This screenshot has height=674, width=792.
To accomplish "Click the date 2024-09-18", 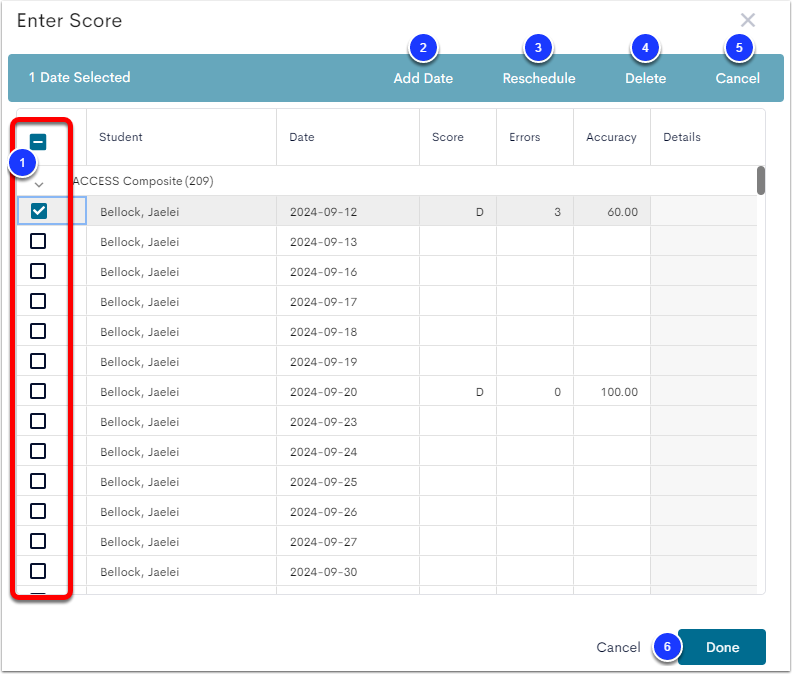I will coord(323,332).
